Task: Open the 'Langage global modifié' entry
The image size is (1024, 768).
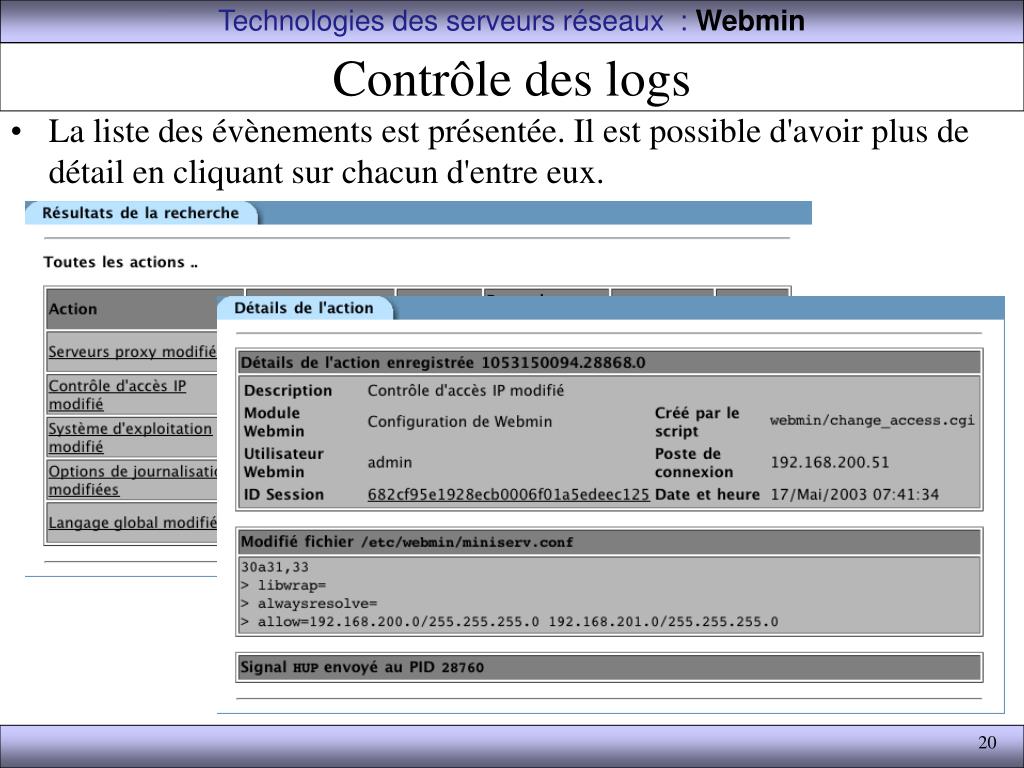Action: [x=133, y=522]
